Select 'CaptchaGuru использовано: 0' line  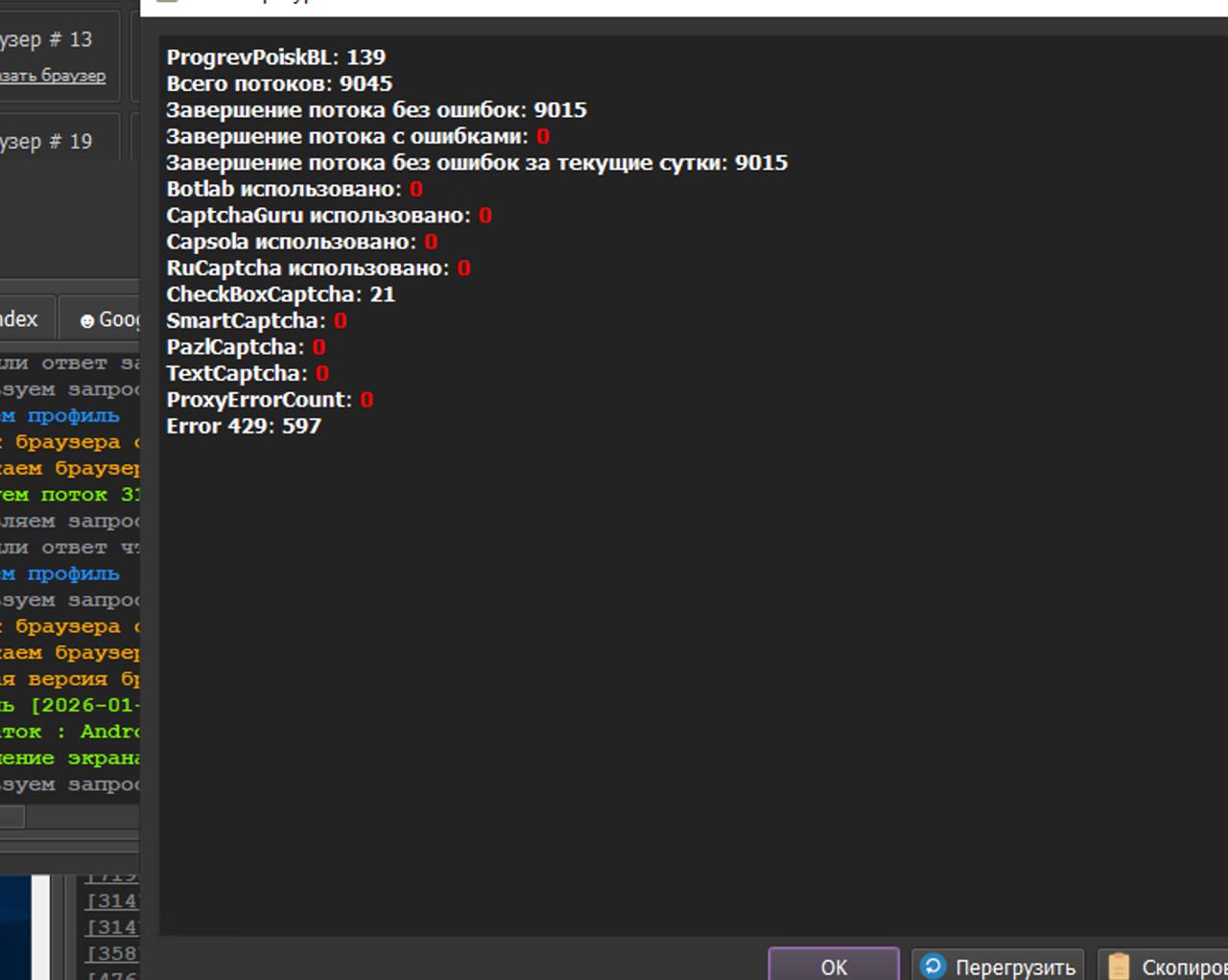coord(329,215)
